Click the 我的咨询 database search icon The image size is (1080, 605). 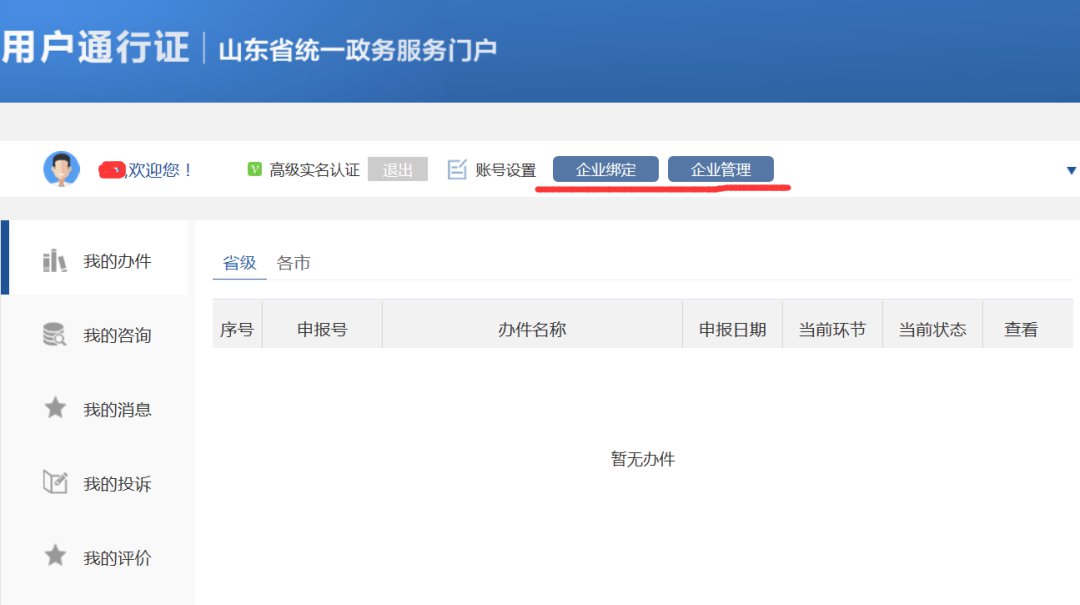click(55, 335)
